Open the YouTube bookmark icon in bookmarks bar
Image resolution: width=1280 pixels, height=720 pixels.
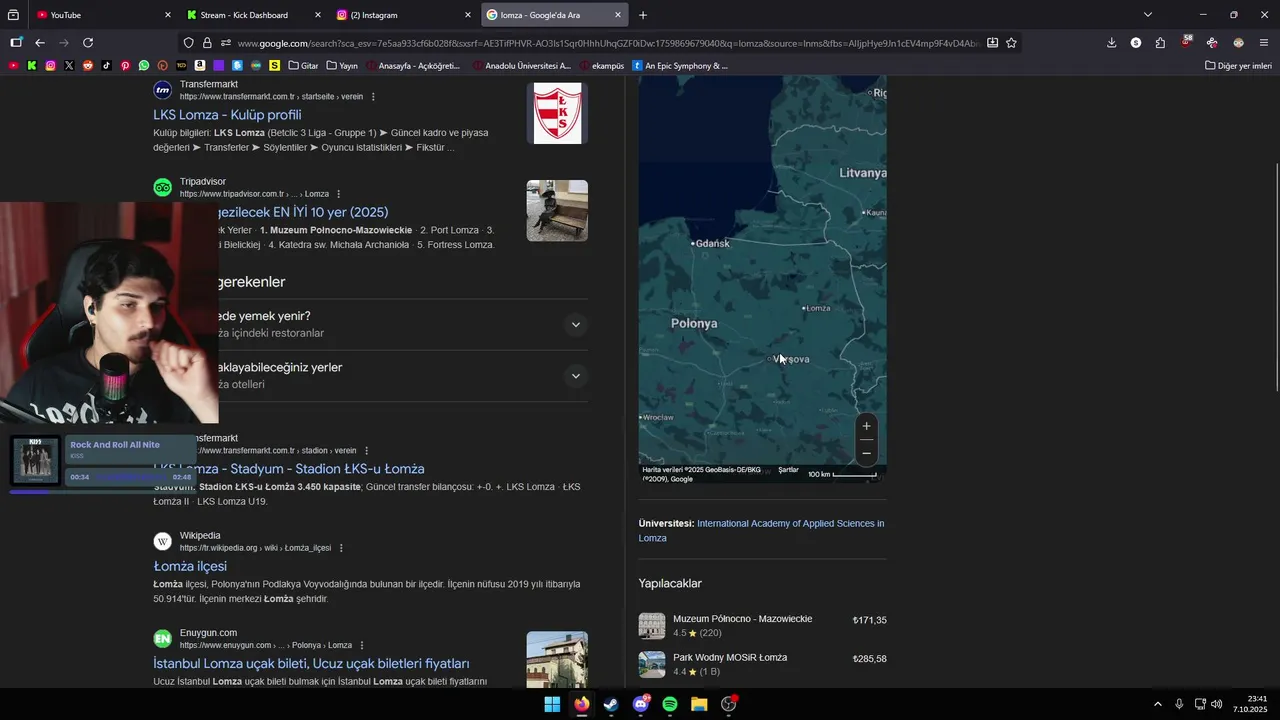pyautogui.click(x=13, y=66)
